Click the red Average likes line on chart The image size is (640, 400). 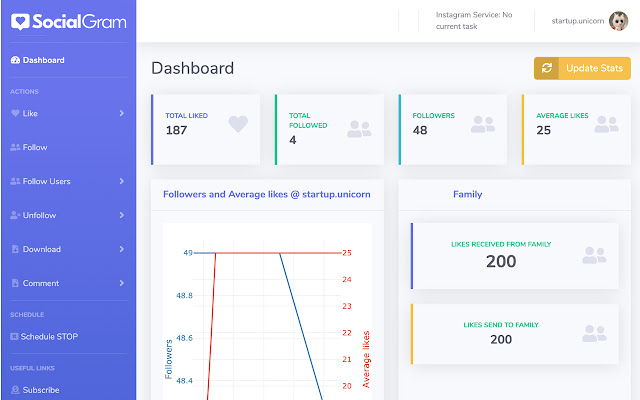pos(211,327)
